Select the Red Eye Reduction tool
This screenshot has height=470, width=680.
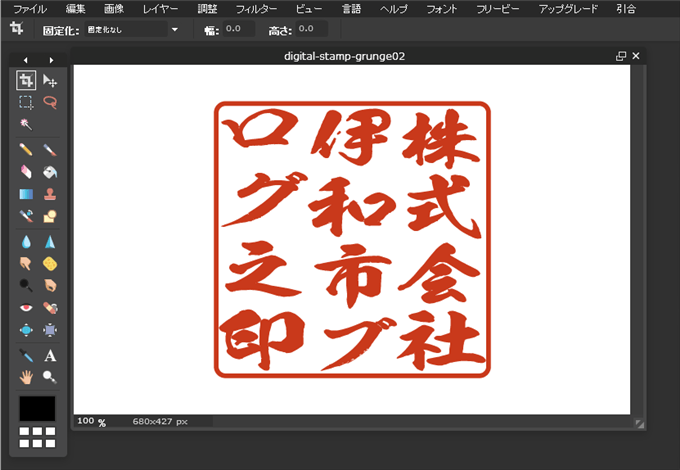[x=26, y=308]
